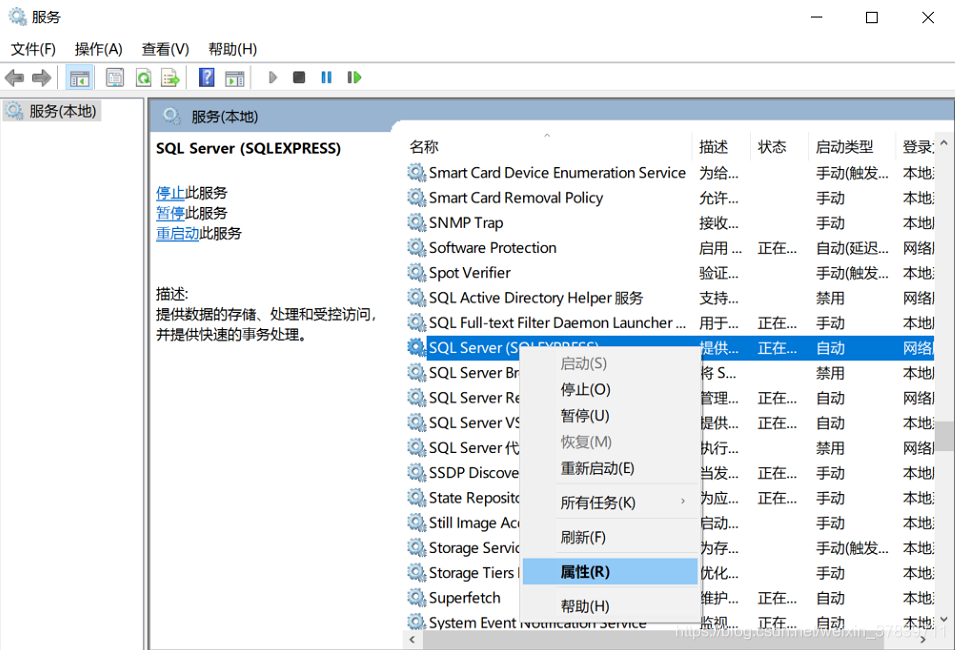Click the gear icon of Smart Card Removal Policy
The image size is (955, 650).
click(417, 197)
